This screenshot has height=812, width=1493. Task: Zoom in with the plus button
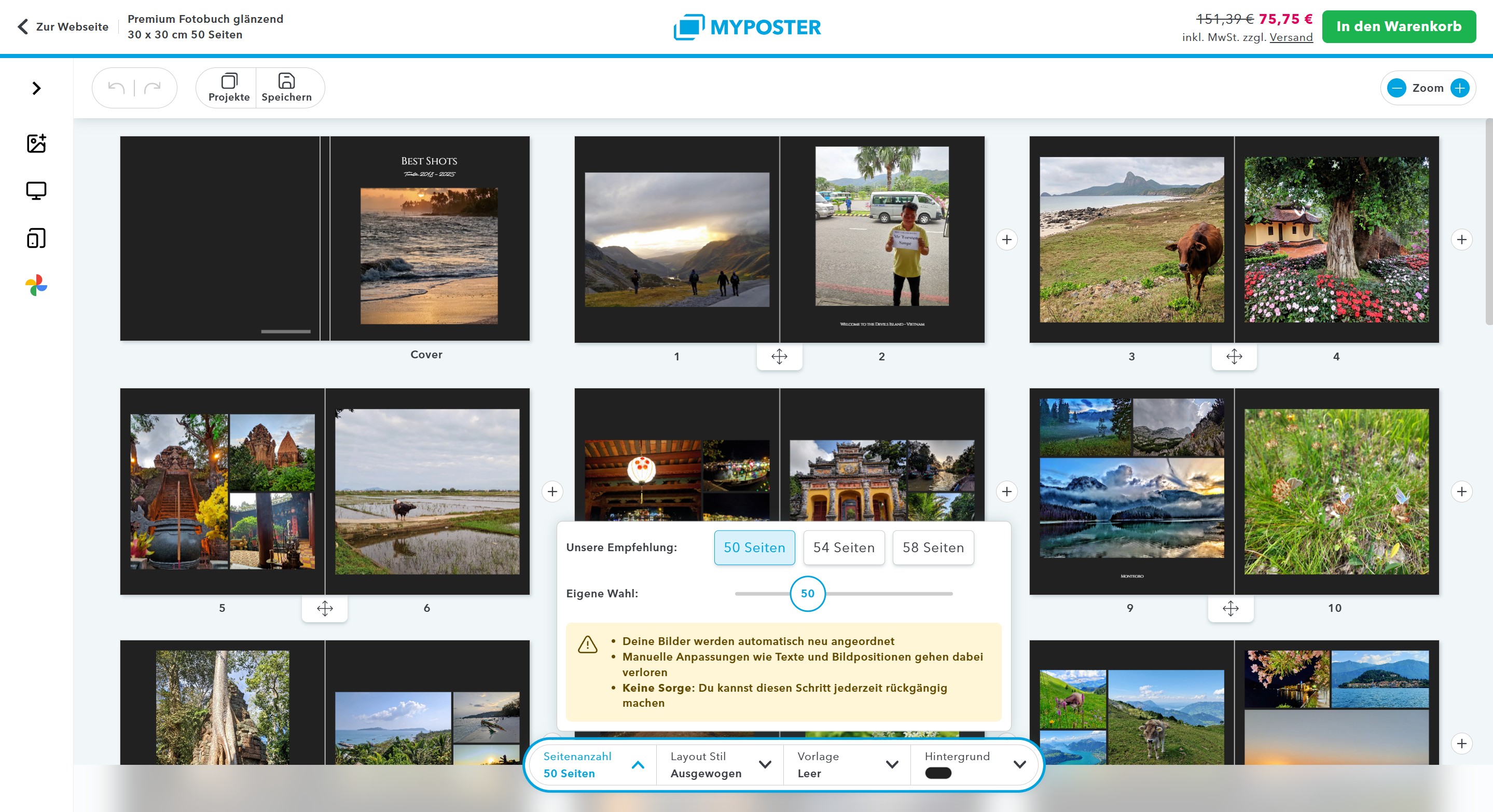click(1459, 88)
